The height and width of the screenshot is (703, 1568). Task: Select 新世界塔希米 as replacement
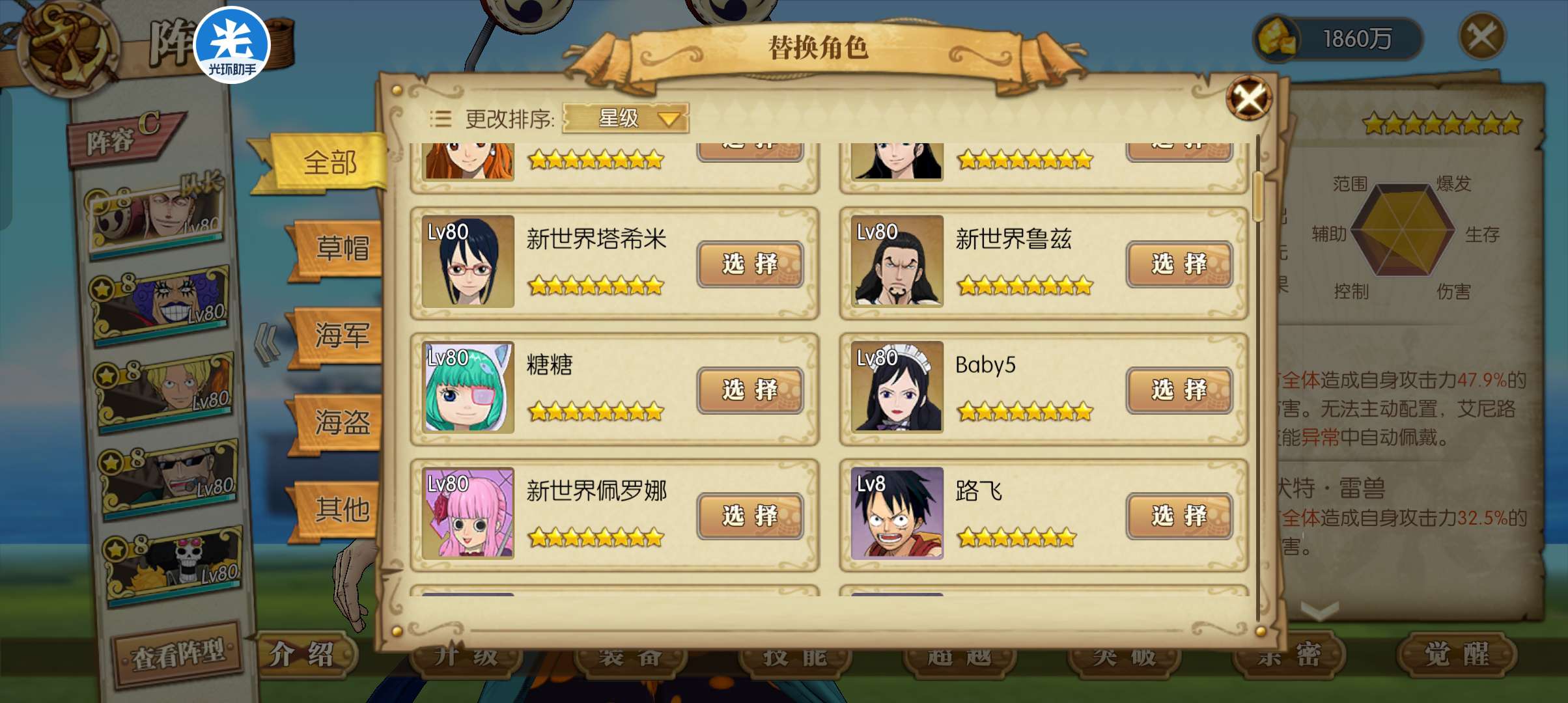tap(749, 264)
